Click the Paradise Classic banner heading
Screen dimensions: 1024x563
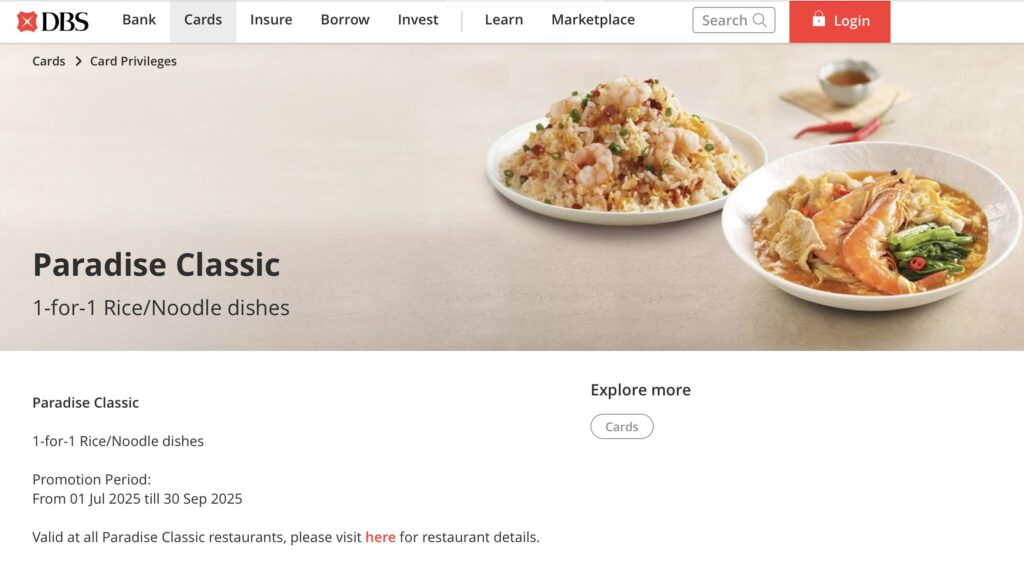coord(156,265)
